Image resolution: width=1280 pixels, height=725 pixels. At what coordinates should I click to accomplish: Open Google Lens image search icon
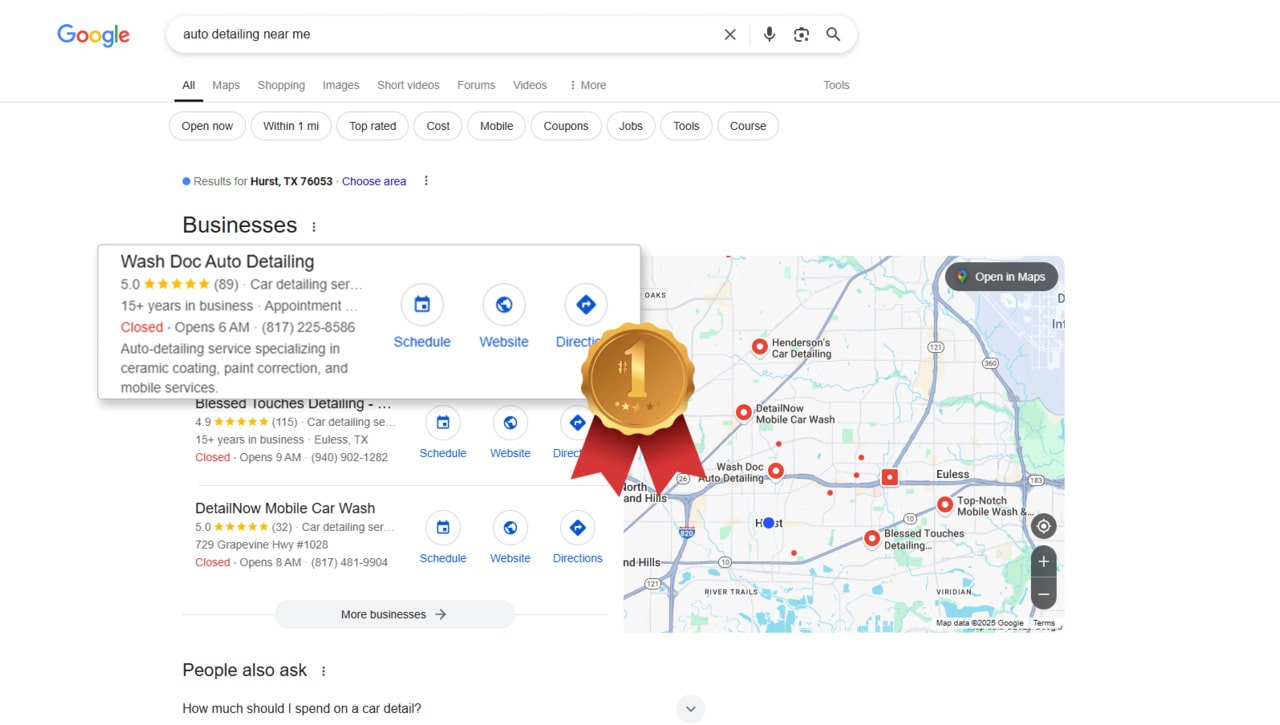click(801, 34)
